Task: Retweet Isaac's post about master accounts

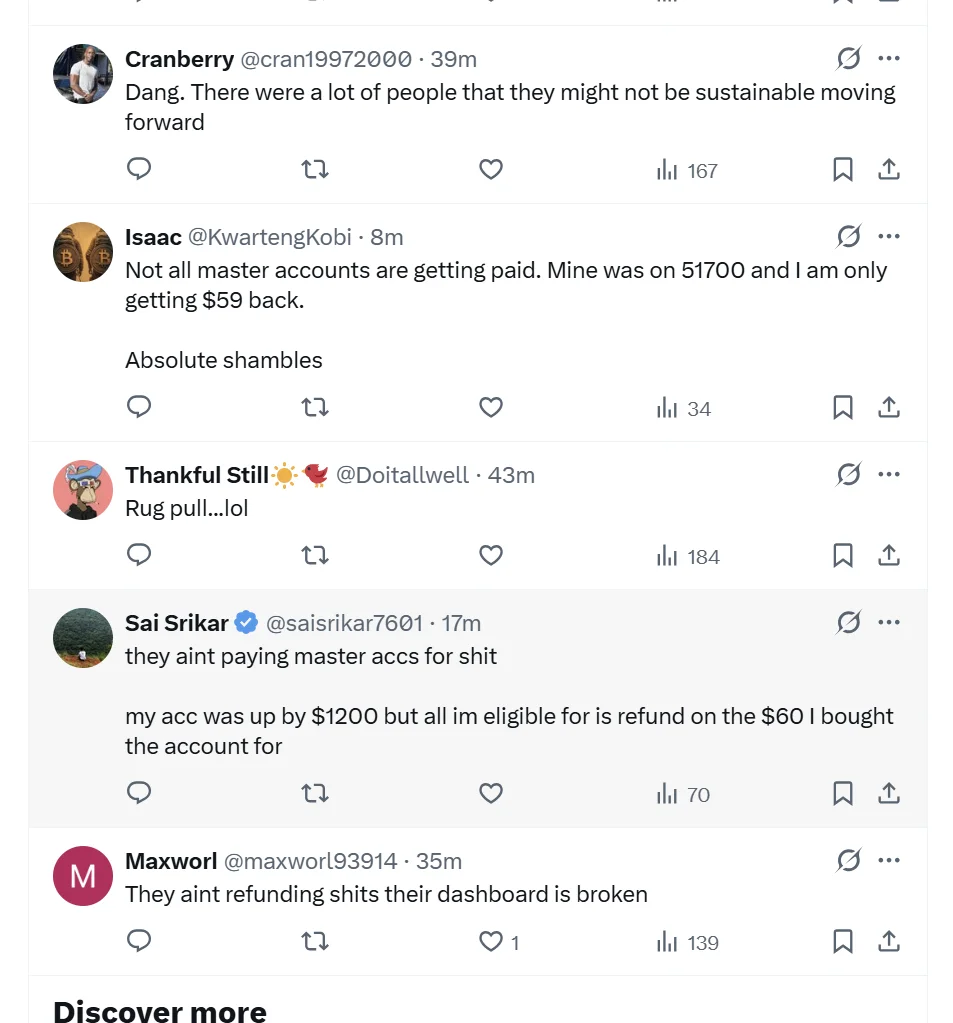Action: click(314, 407)
